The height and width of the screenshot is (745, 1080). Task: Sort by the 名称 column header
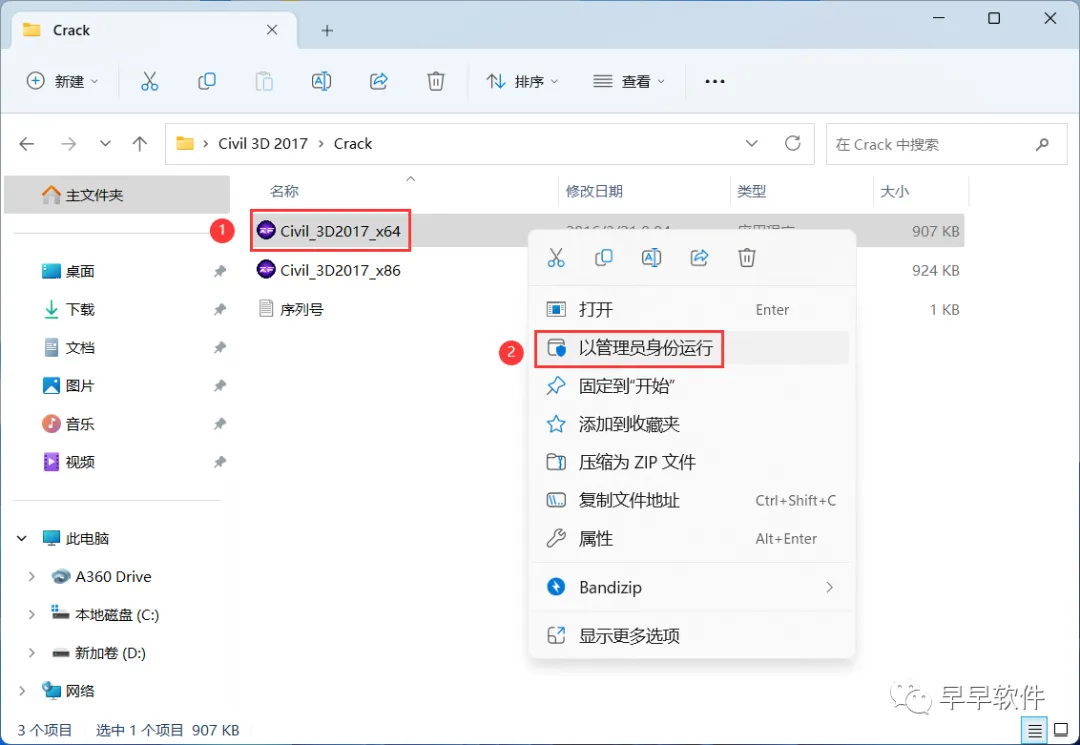(x=284, y=191)
